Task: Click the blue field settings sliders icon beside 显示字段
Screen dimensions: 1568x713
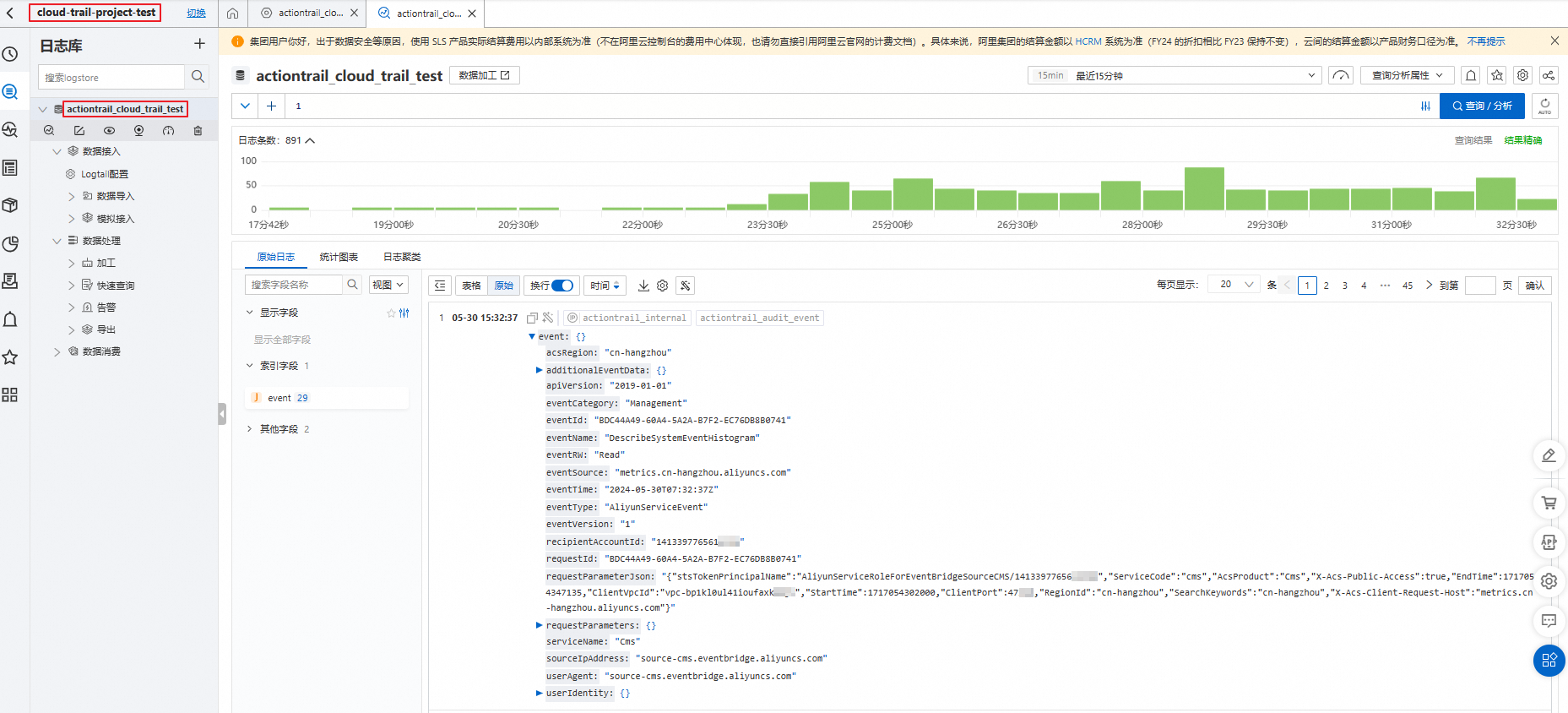Action: (404, 313)
